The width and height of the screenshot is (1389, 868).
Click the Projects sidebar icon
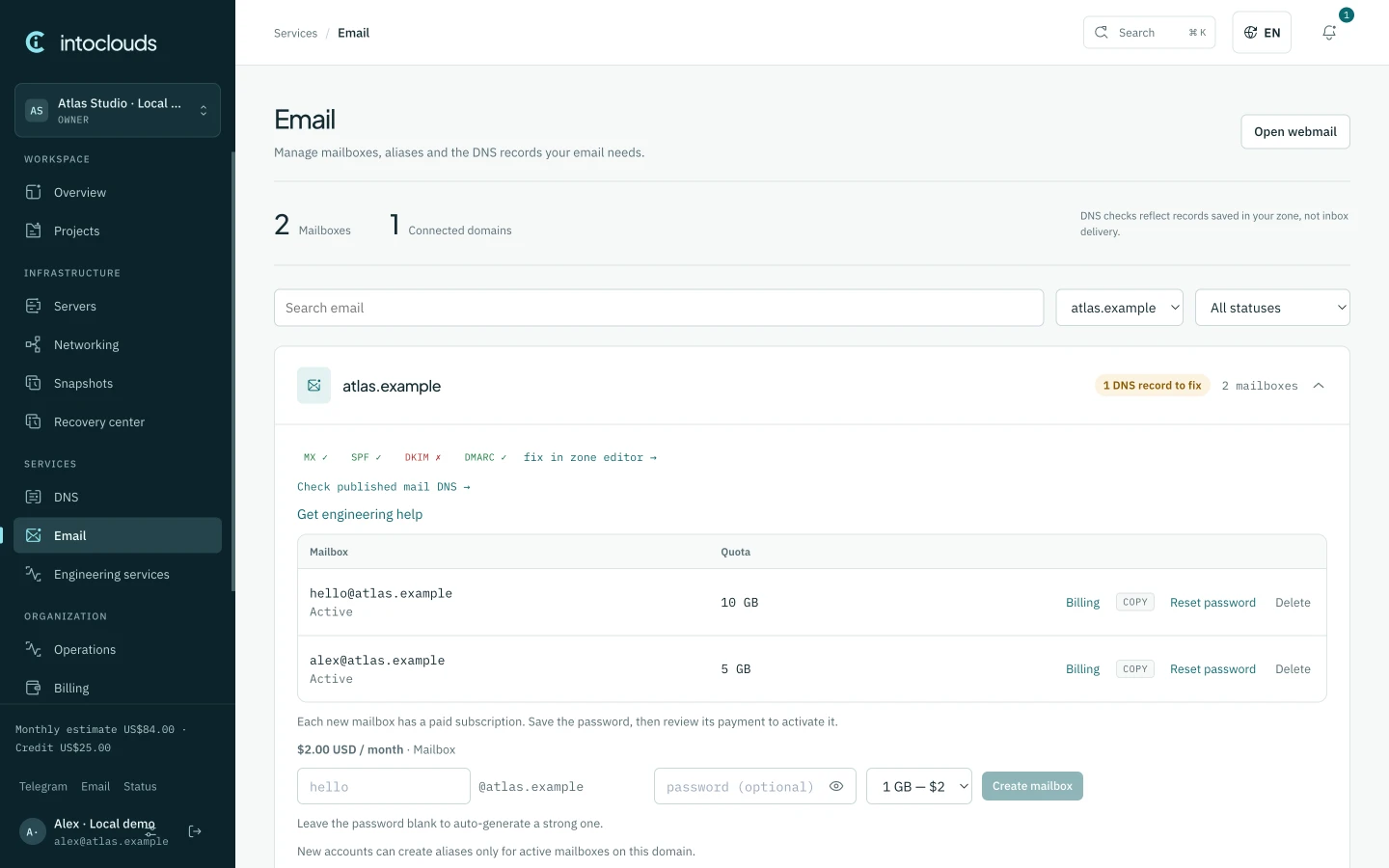(34, 231)
